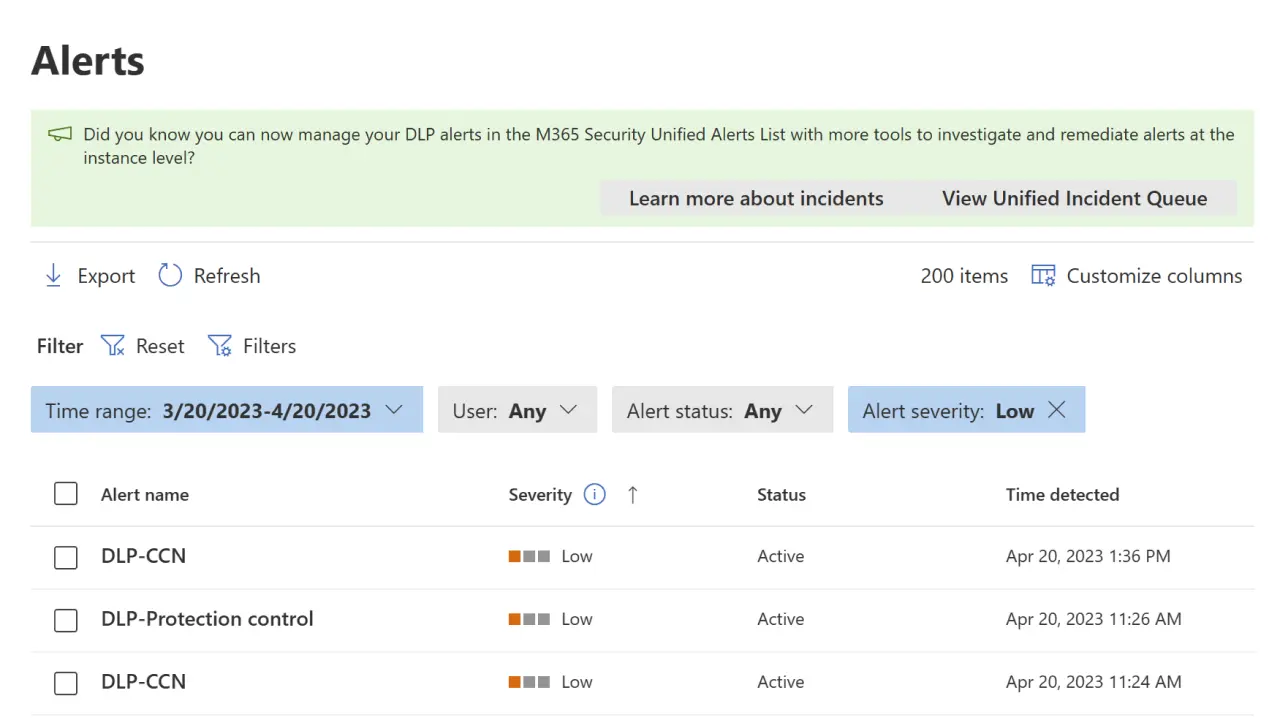Open the Alert status dropdown

click(804, 410)
